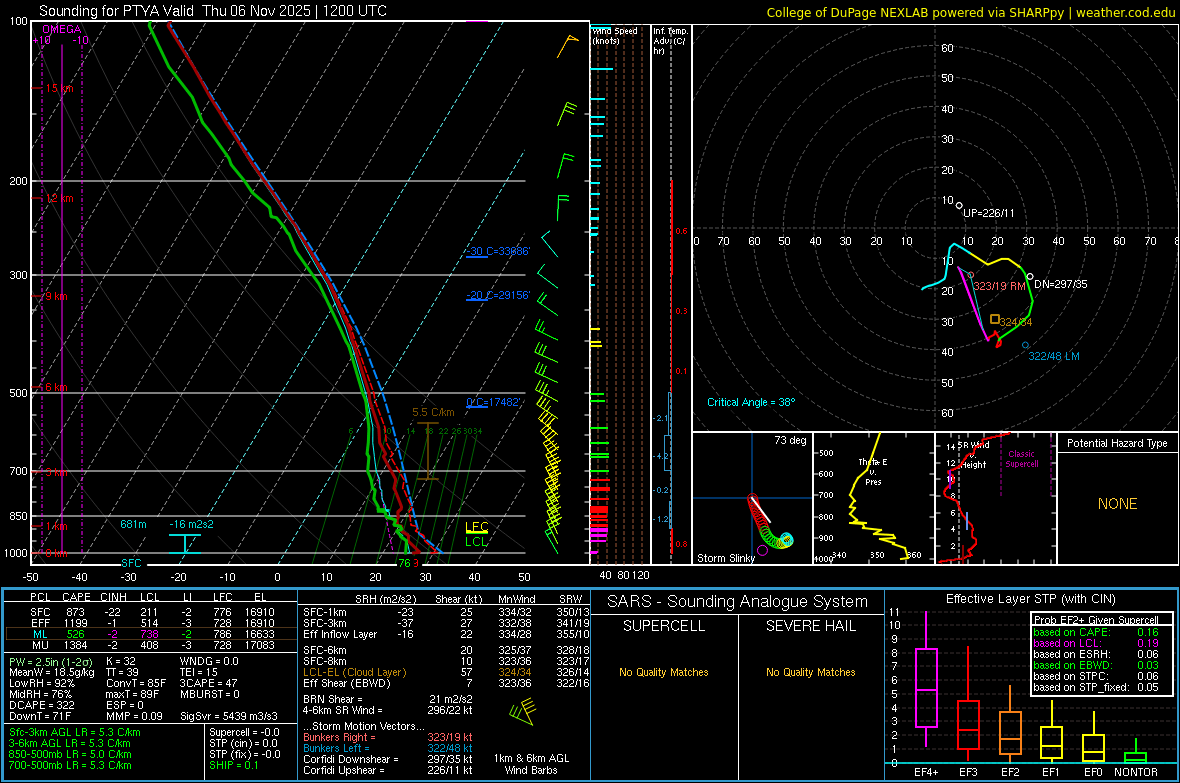The image size is (1180, 783).
Task: Click the 'Sfc-3km AGL LR' lapse rate line
Action: click(x=75, y=732)
